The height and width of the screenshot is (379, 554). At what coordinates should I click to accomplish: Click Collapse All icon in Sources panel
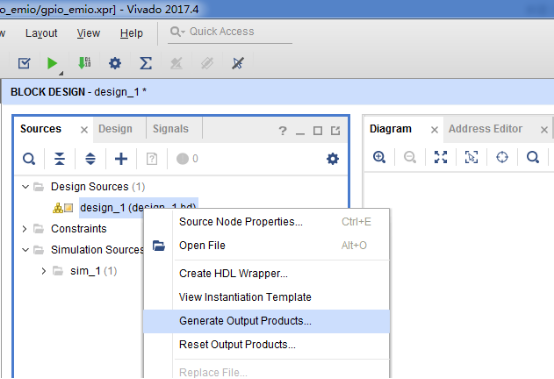(59, 159)
